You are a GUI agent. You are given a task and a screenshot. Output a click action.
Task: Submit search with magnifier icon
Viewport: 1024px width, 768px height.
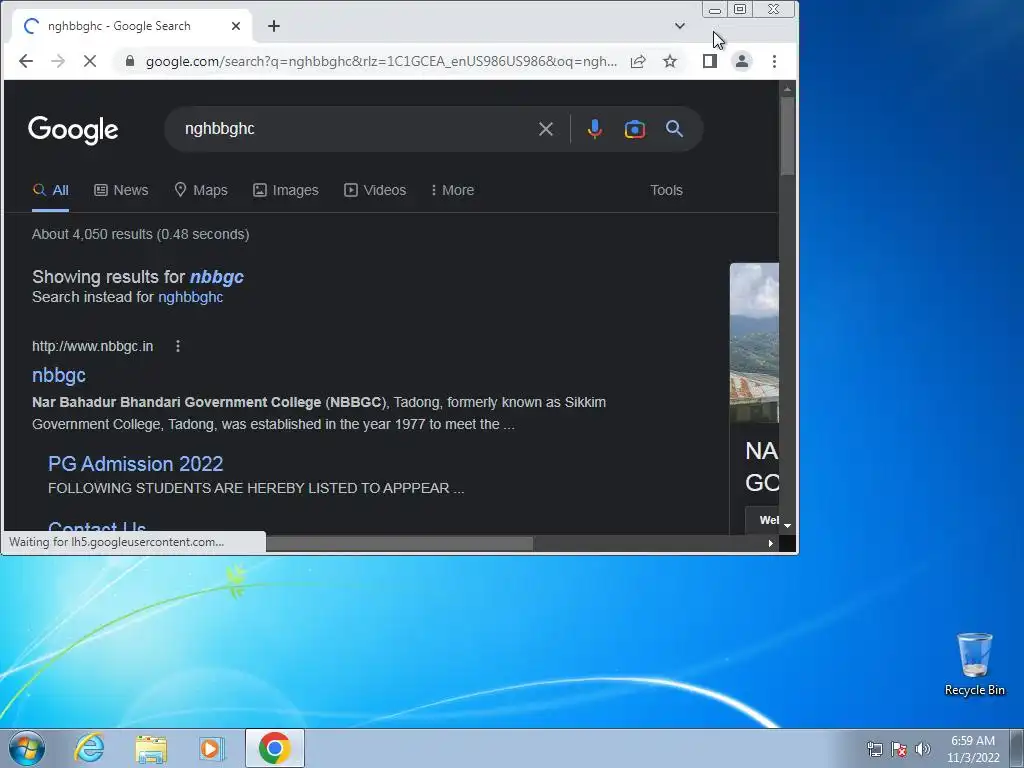tap(675, 129)
